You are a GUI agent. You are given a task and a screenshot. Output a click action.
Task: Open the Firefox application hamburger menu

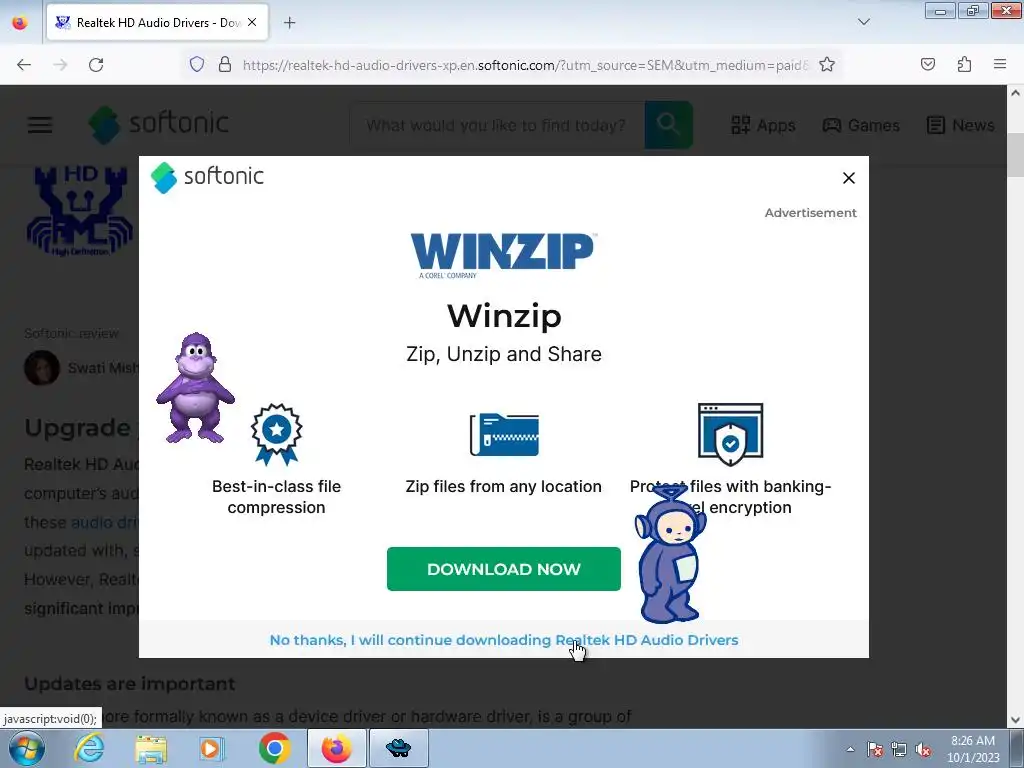1000,64
